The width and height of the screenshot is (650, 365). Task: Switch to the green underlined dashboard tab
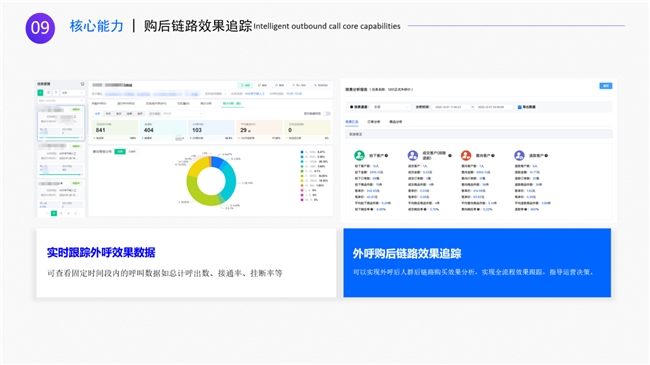232,104
